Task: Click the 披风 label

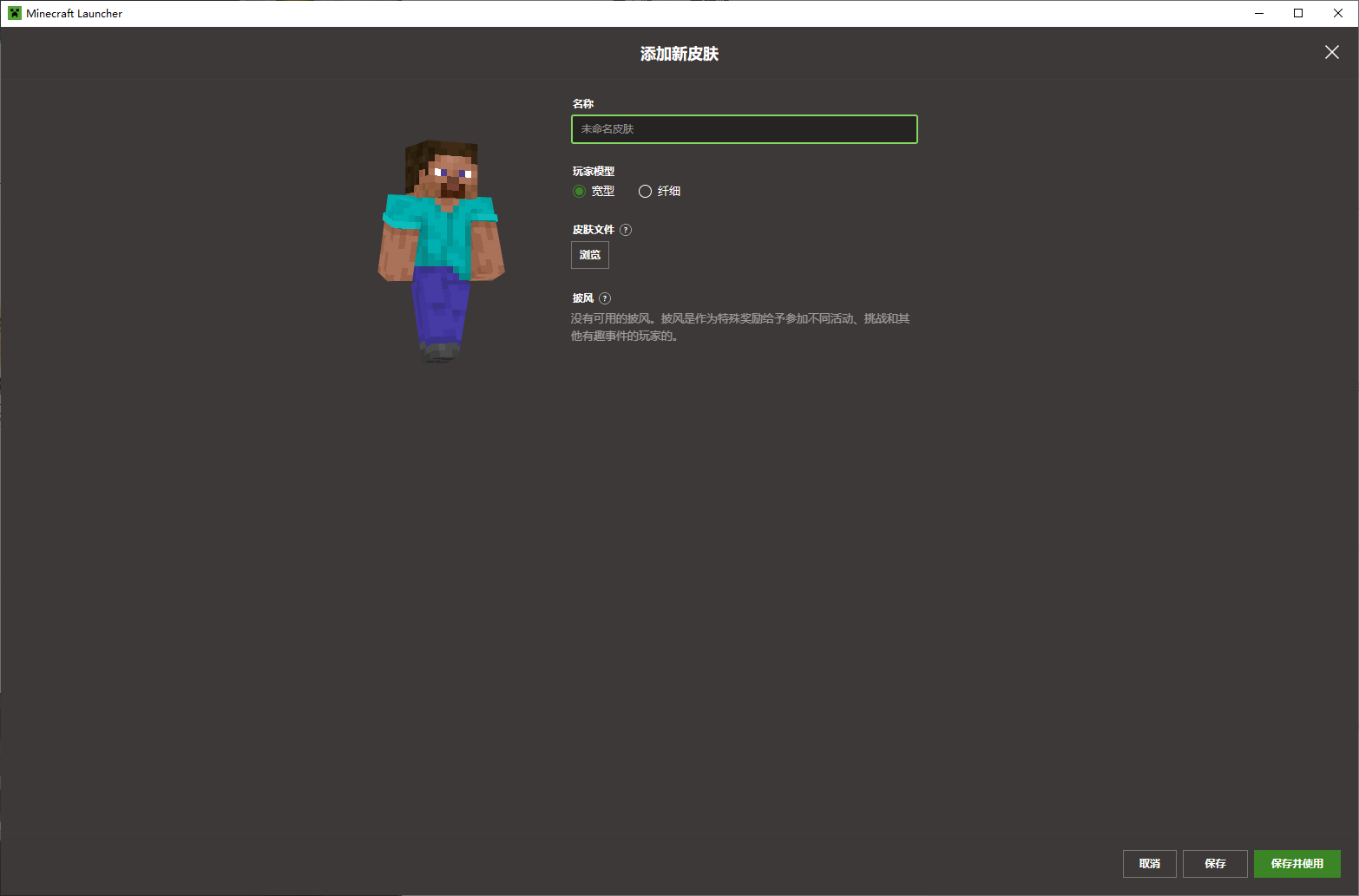Action: pos(583,298)
